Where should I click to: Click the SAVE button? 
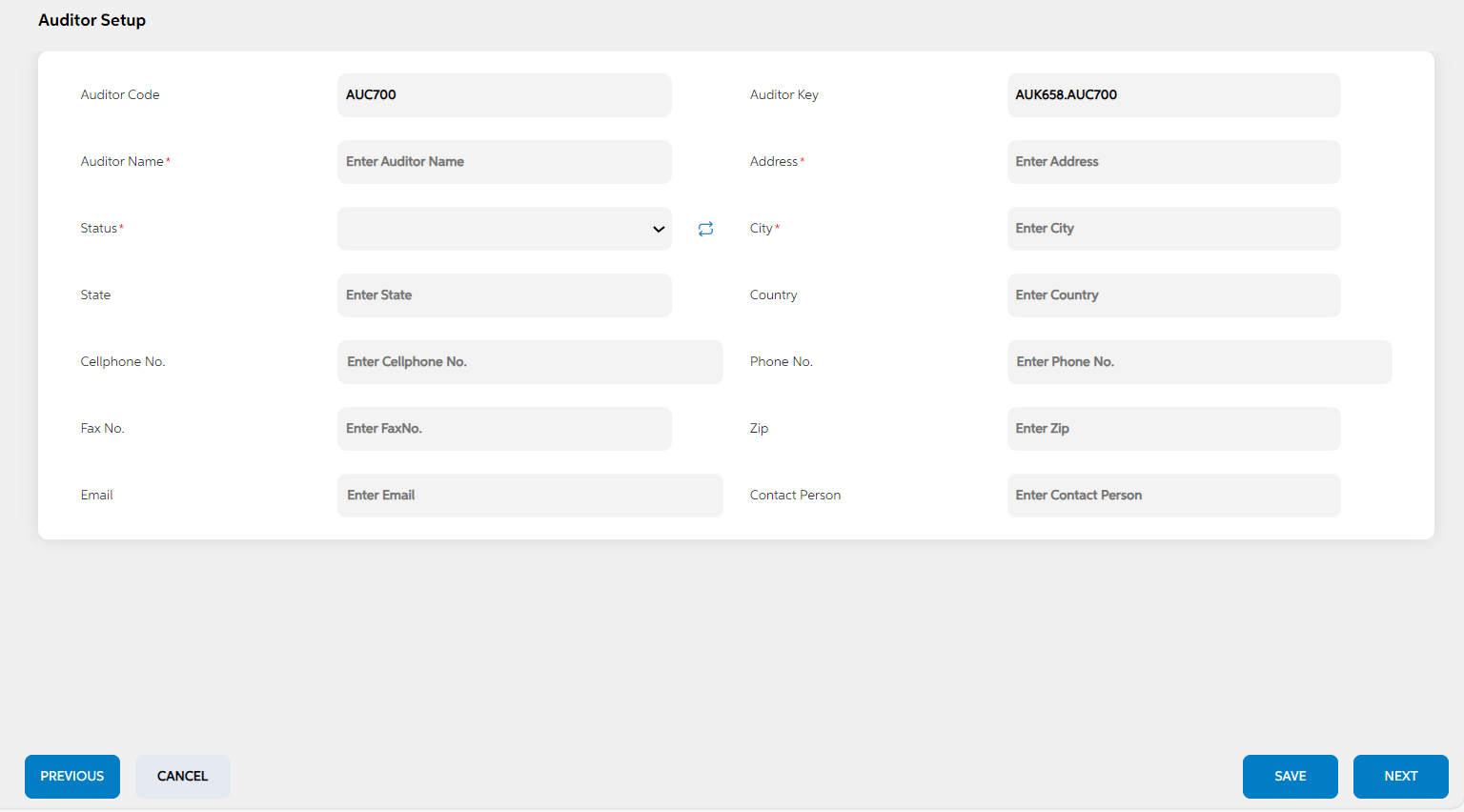pyautogui.click(x=1291, y=777)
